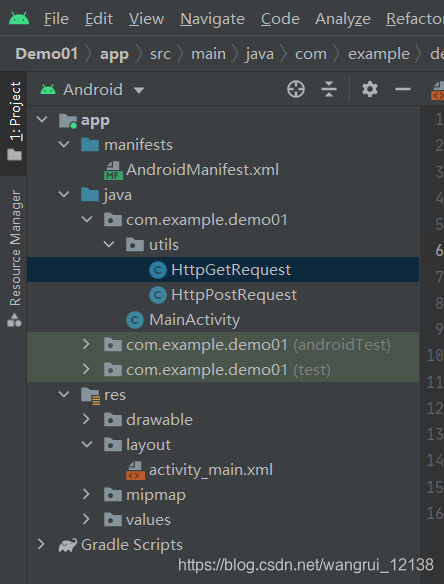Open the Resource Manager side tab
This screenshot has width=444, height=584.
click(x=14, y=259)
